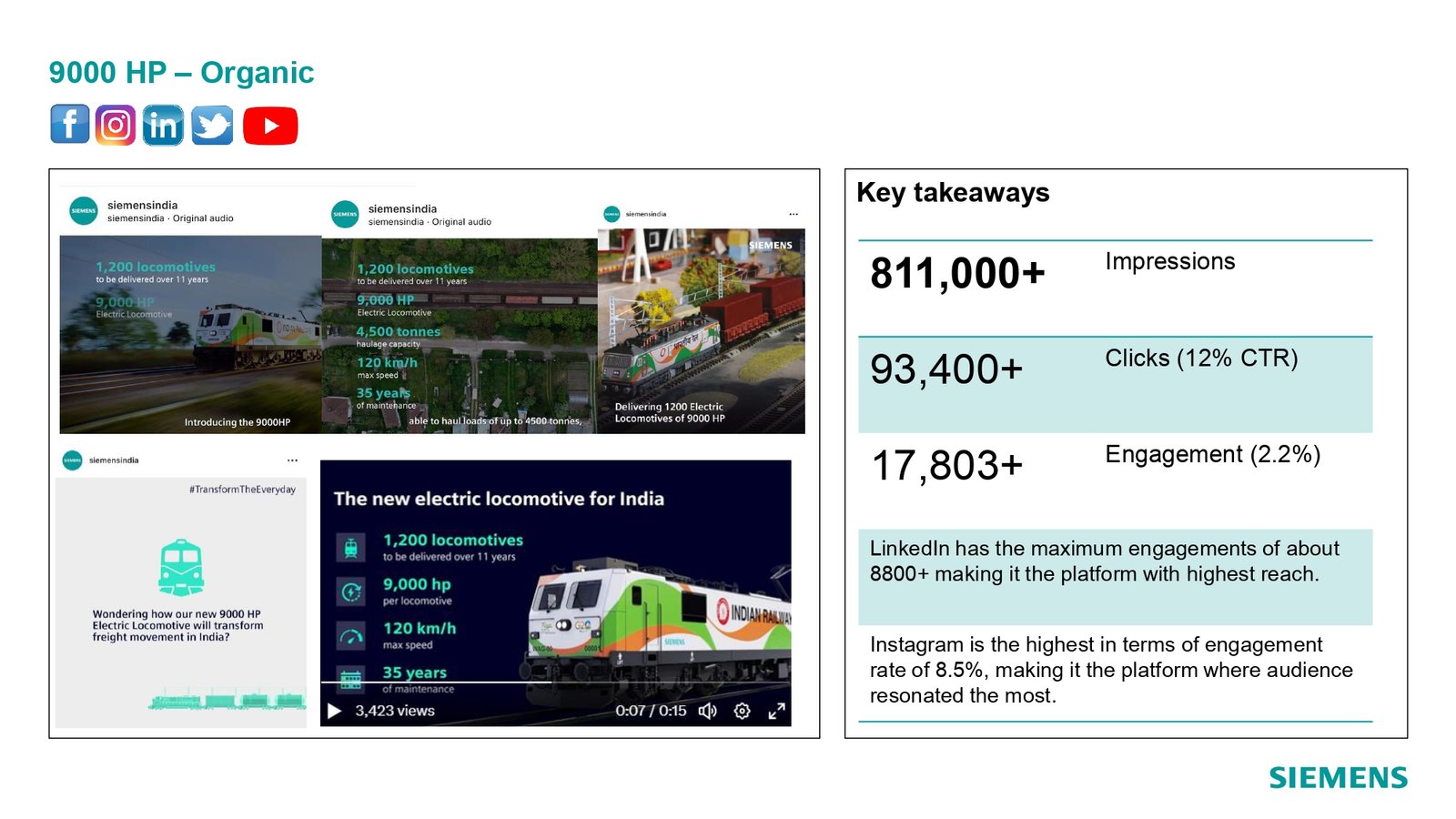This screenshot has height=819, width=1456.
Task: Mute the video with speaker icon
Action: point(707,711)
